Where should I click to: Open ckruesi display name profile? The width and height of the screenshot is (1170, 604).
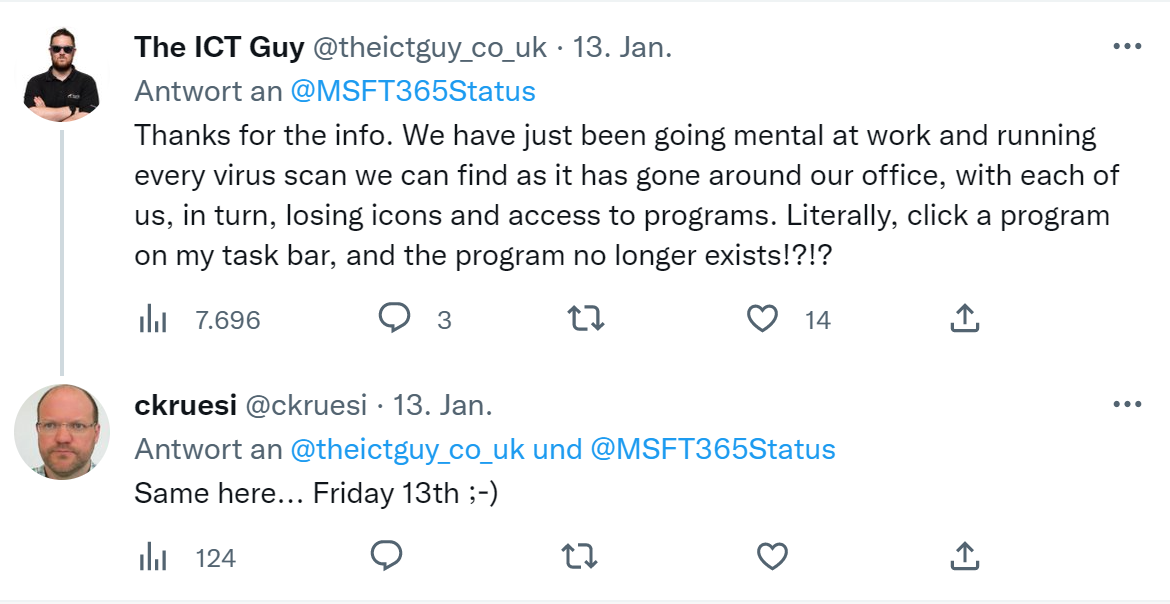tap(185, 405)
